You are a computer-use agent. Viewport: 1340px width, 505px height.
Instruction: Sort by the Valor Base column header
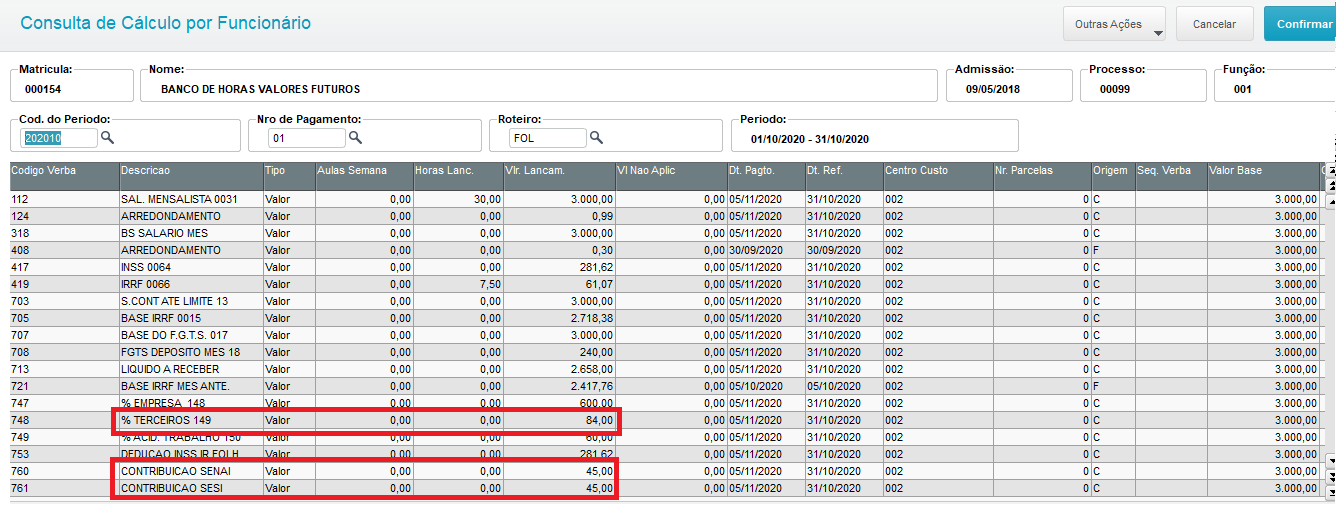pos(1263,176)
